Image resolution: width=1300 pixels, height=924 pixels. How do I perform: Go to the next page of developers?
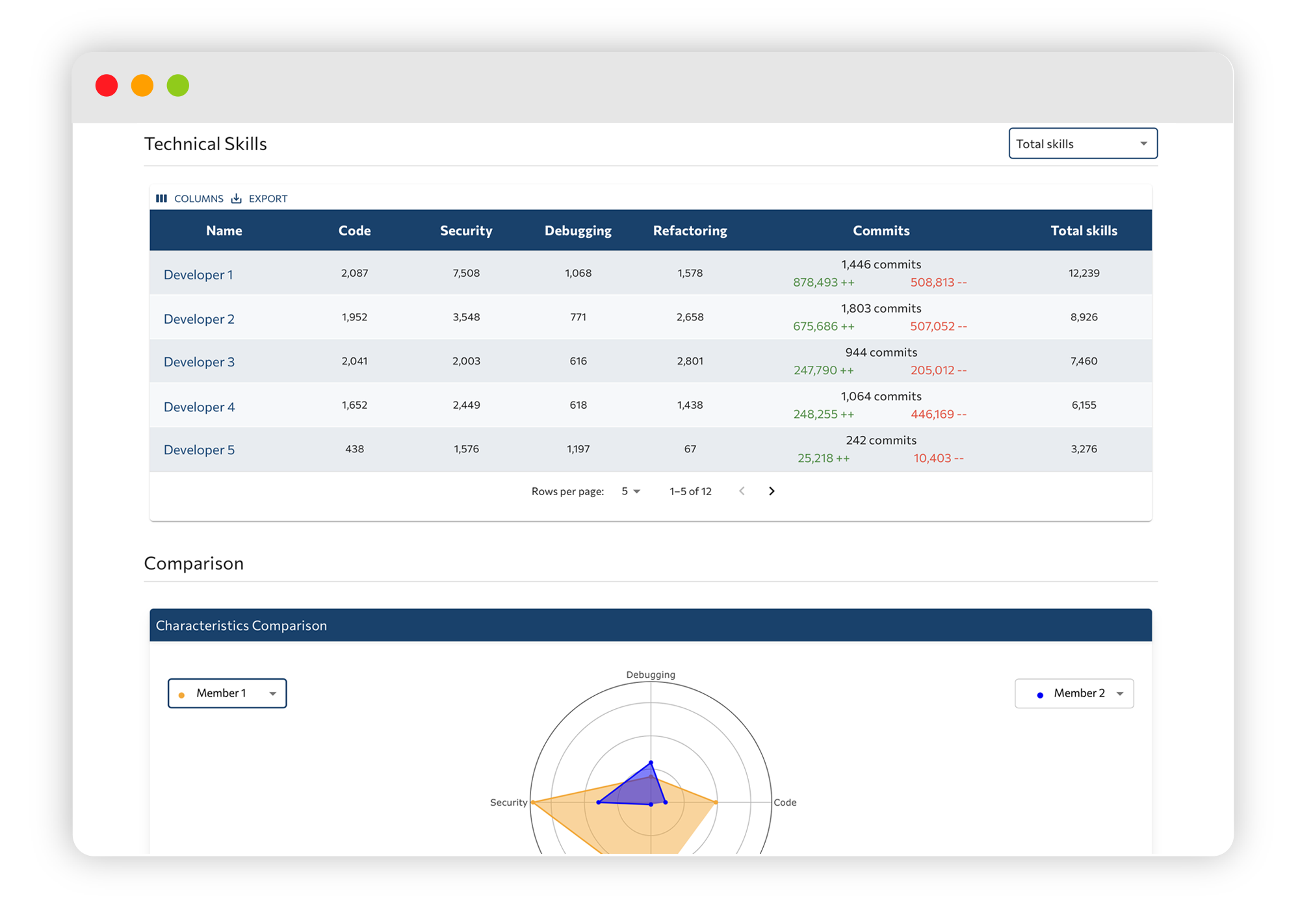click(x=772, y=491)
